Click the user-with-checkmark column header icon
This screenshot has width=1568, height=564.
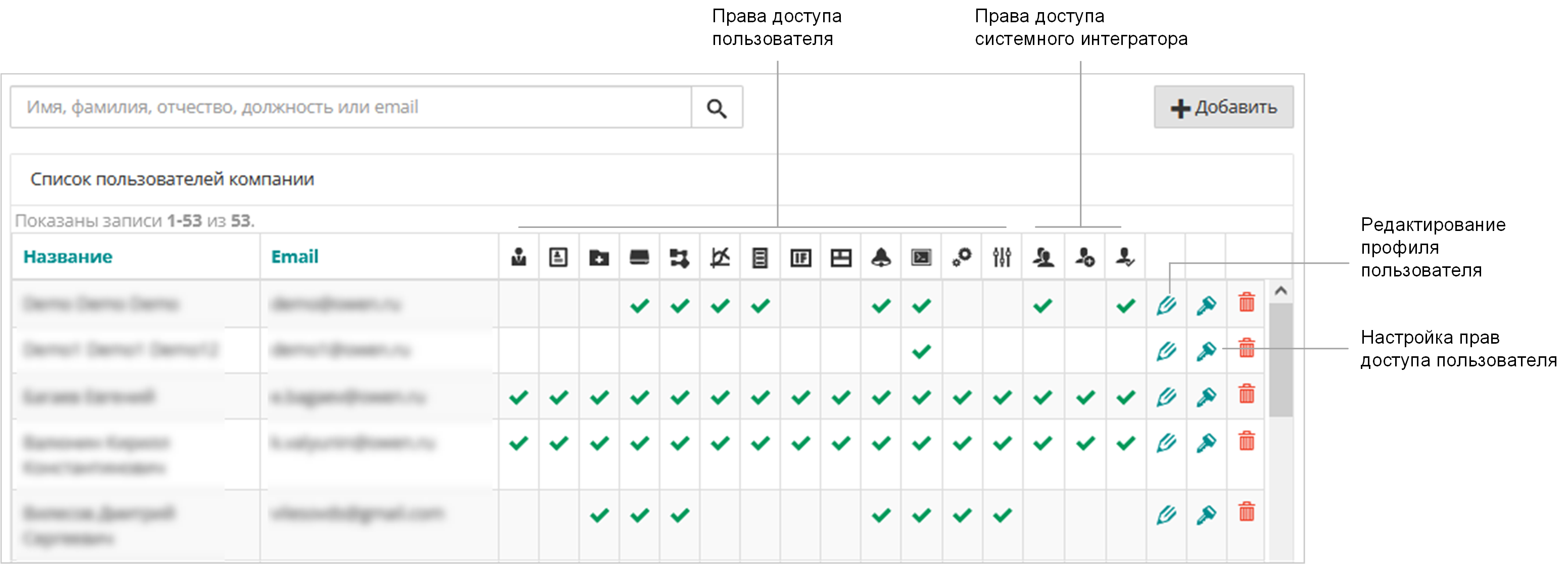pos(1125,258)
